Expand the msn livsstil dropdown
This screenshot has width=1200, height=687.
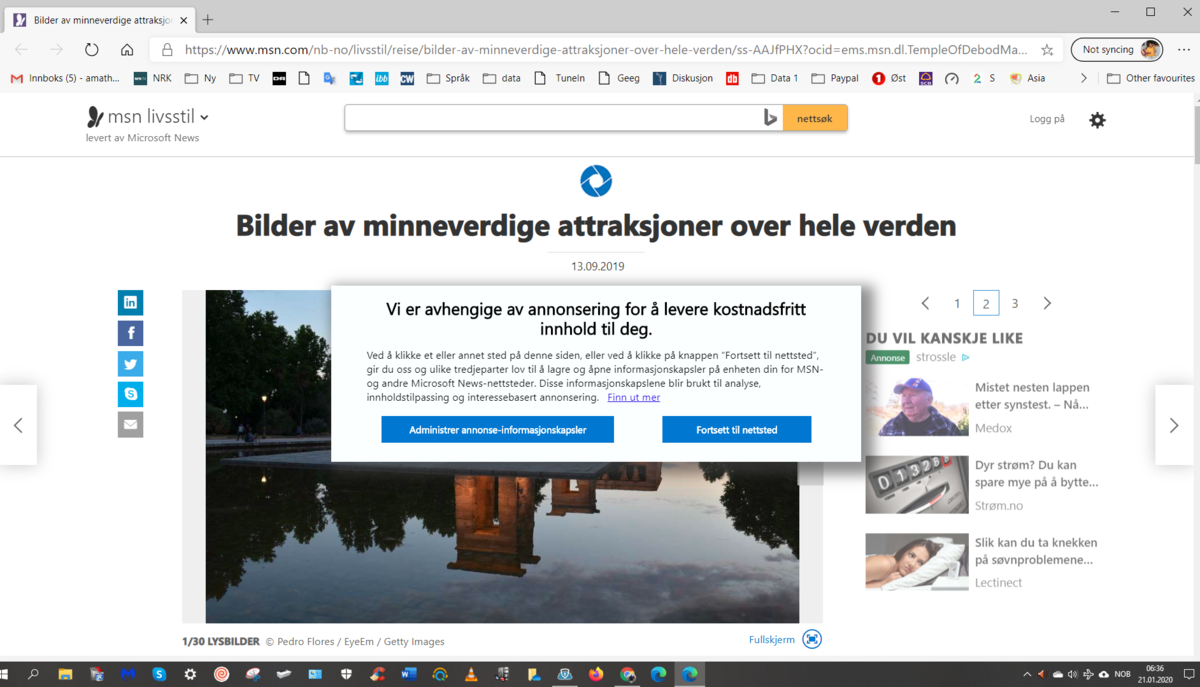pos(204,118)
